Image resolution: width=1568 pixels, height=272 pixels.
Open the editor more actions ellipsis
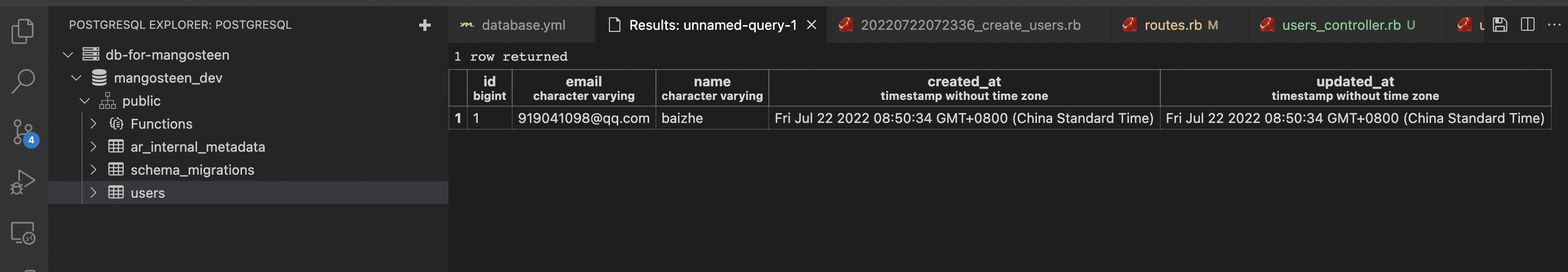pos(1554,25)
